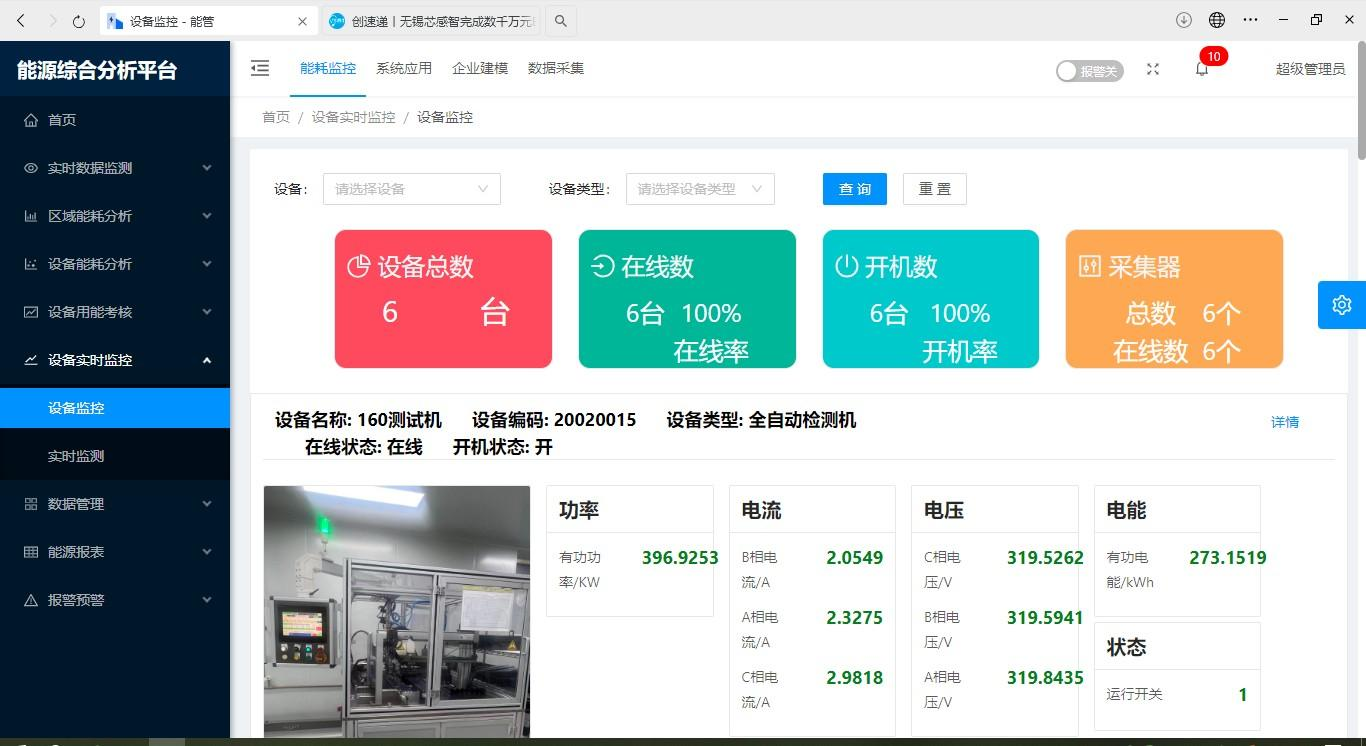Click the blue 查询 button
1366x746 pixels.
tap(854, 189)
